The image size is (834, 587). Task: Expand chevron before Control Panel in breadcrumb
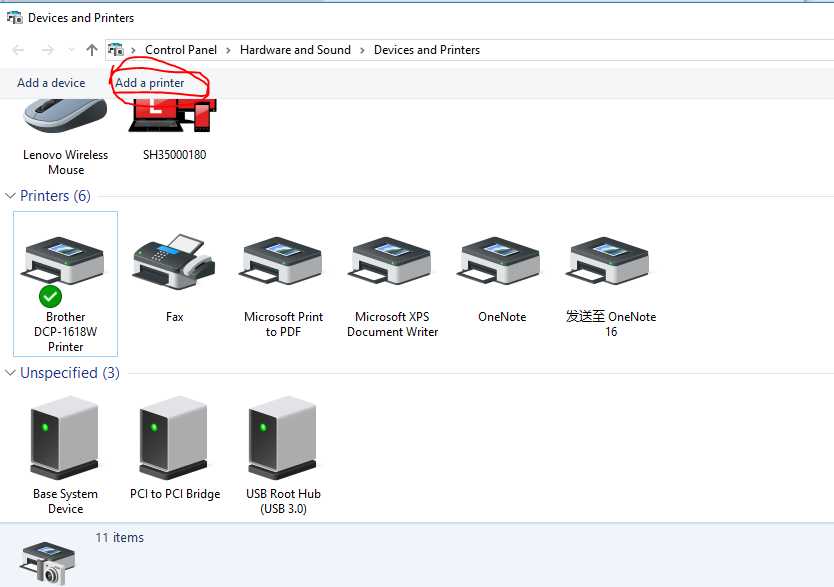click(x=133, y=51)
